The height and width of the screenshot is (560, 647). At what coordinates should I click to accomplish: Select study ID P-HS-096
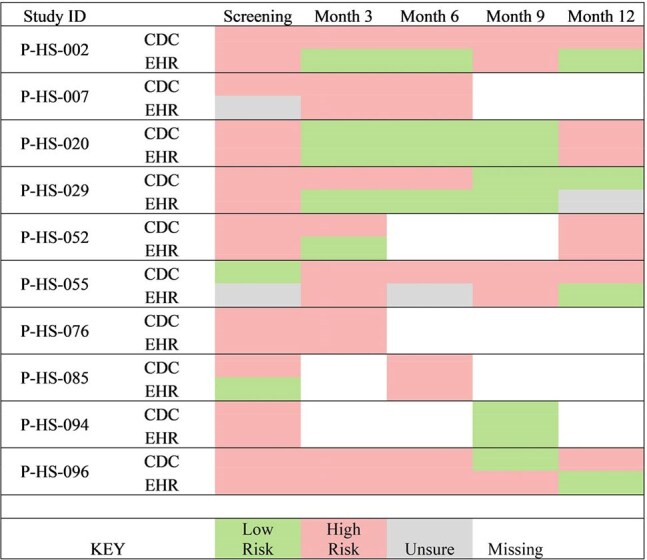[55, 472]
